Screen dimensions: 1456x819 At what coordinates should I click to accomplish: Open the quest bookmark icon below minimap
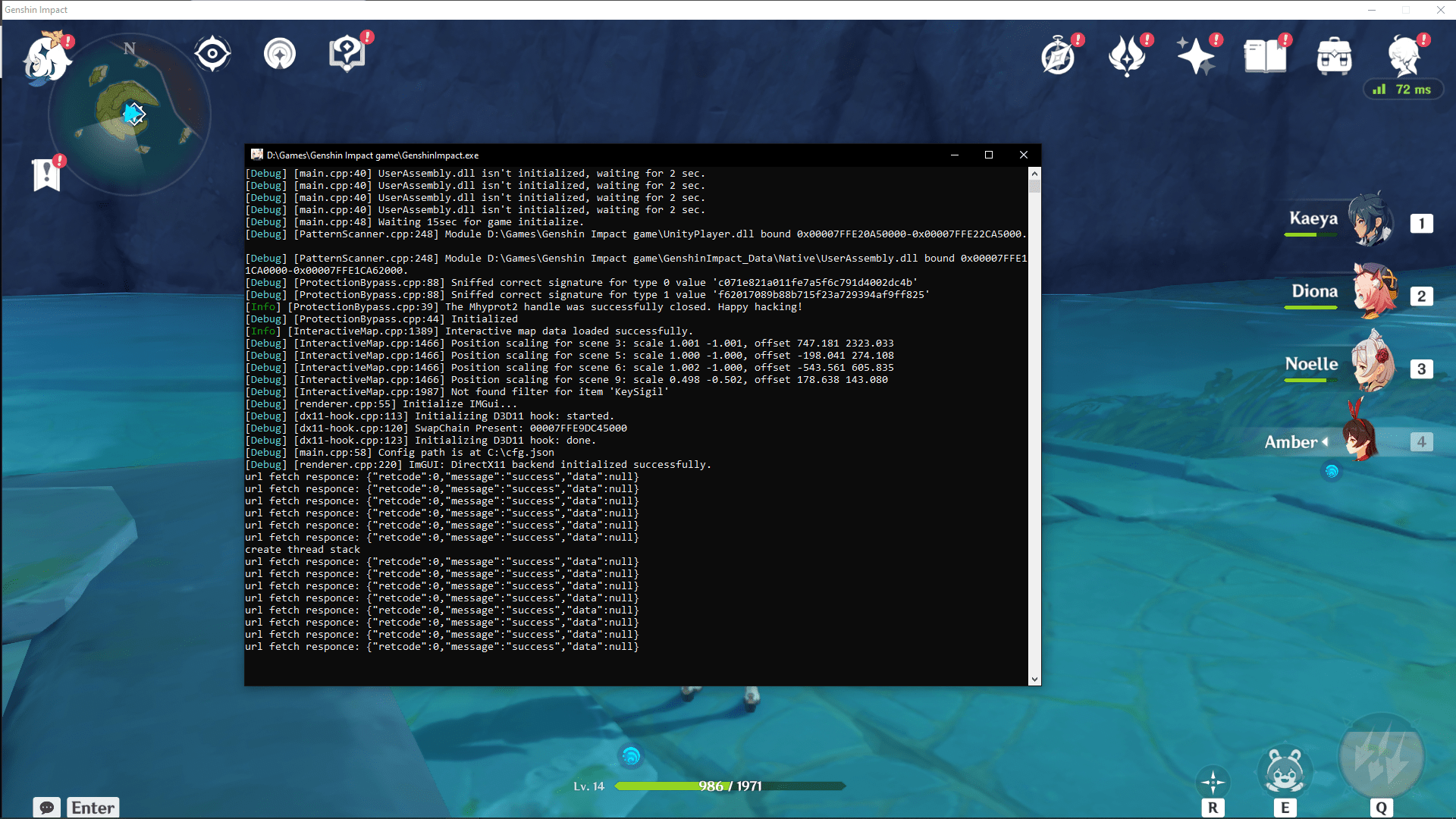(47, 174)
